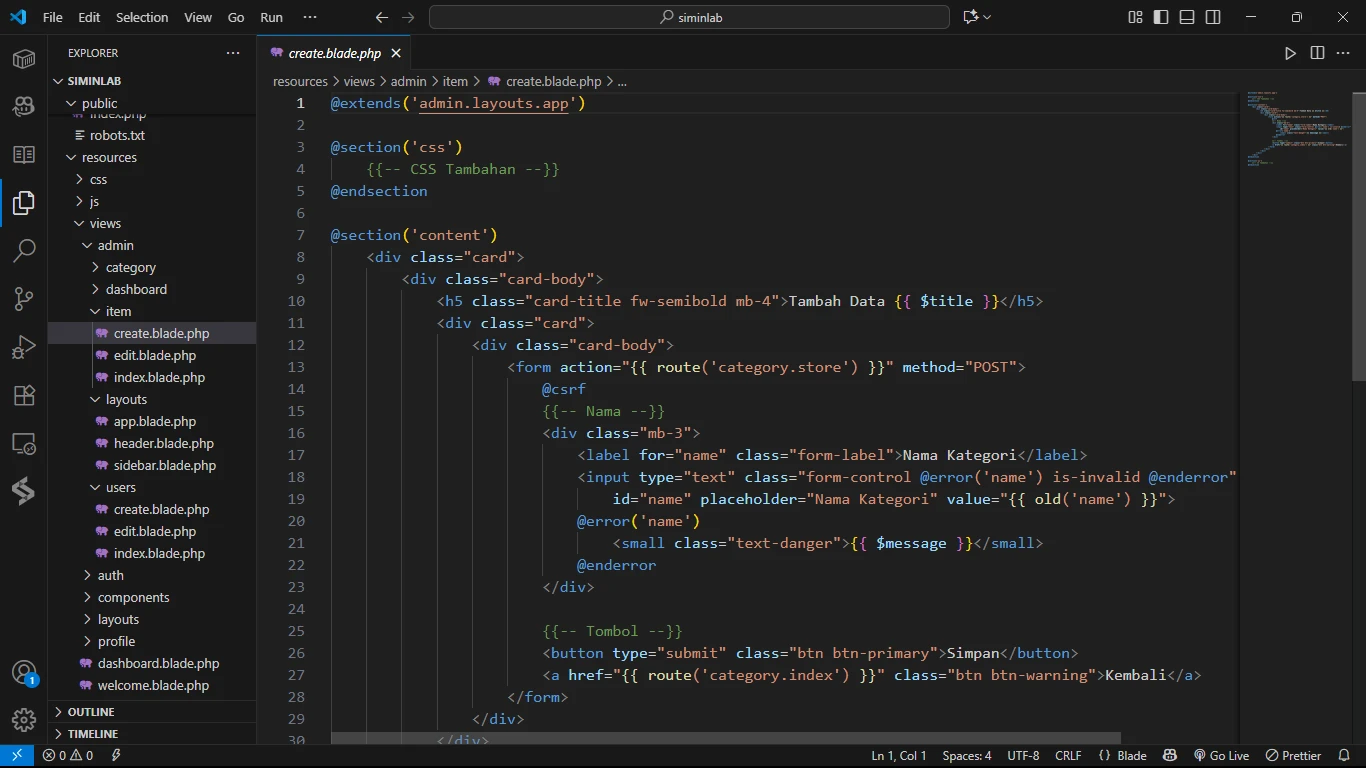Image resolution: width=1366 pixels, height=768 pixels.
Task: Click the Split Editor Right icon
Action: [1317, 53]
